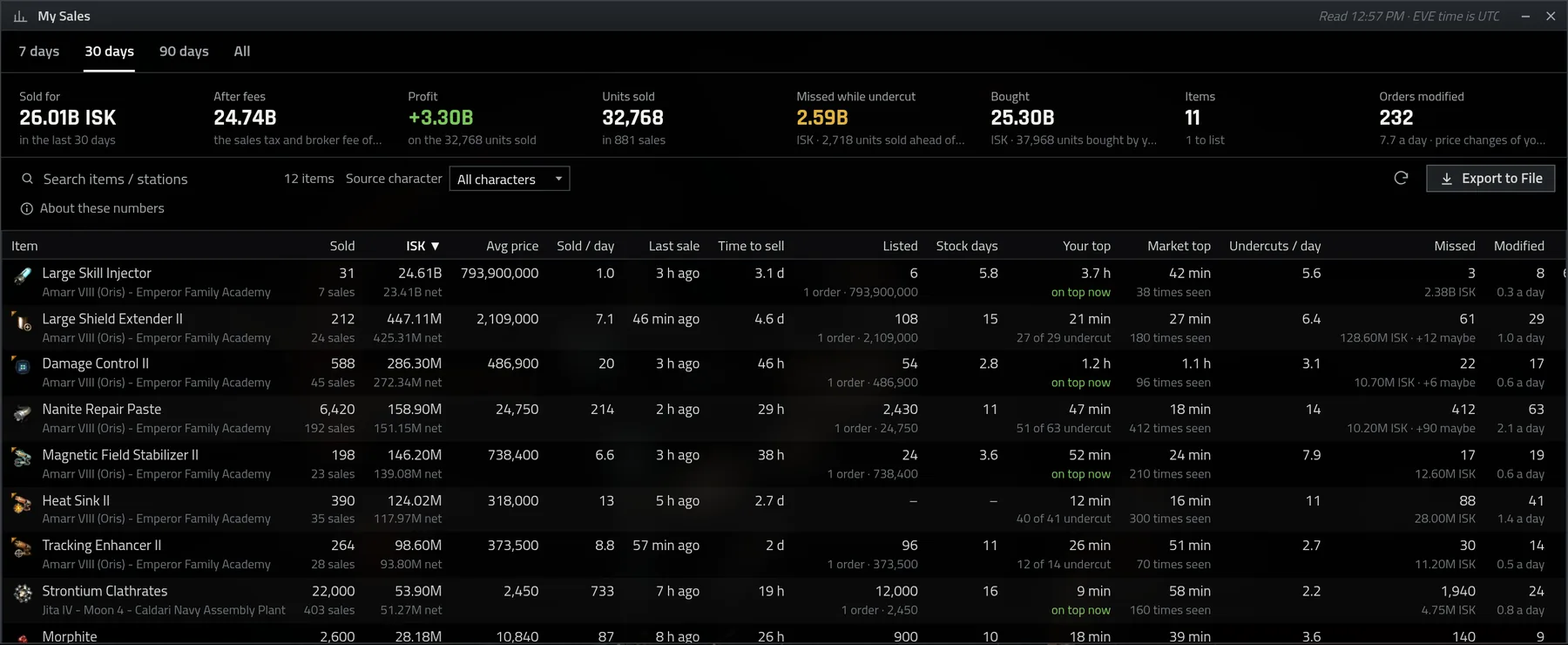The image size is (1568, 645).
Task: Sort by the Modified column header
Action: (x=1519, y=246)
